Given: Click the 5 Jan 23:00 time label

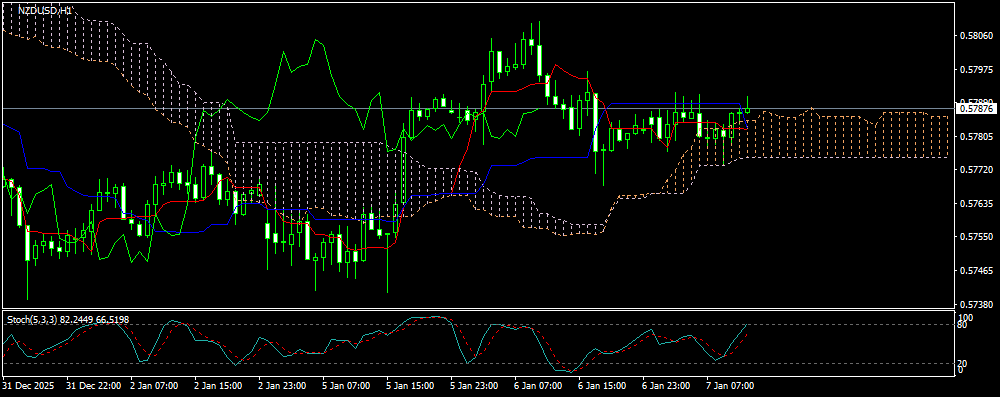Looking at the screenshot, I should pos(474,386).
